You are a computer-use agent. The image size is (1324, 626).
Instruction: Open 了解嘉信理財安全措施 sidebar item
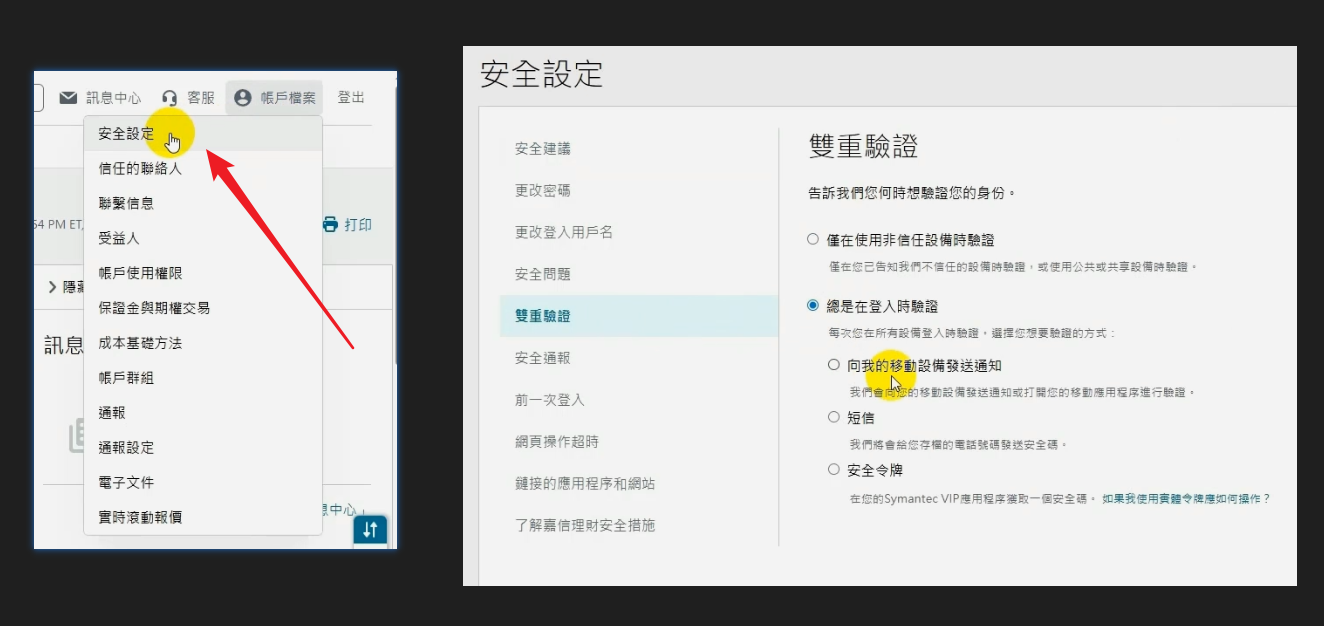[585, 525]
